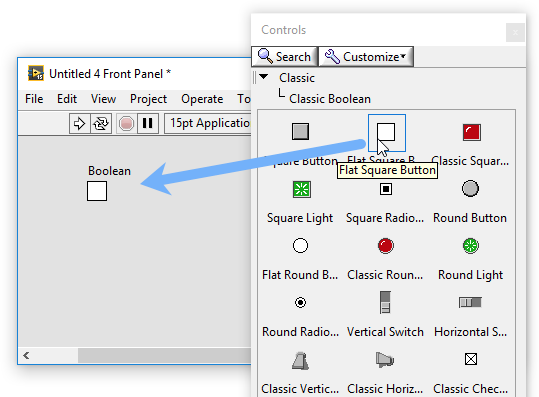The image size is (539, 397).
Task: Pick the Flat Square Button palette icon
Action: 386,132
